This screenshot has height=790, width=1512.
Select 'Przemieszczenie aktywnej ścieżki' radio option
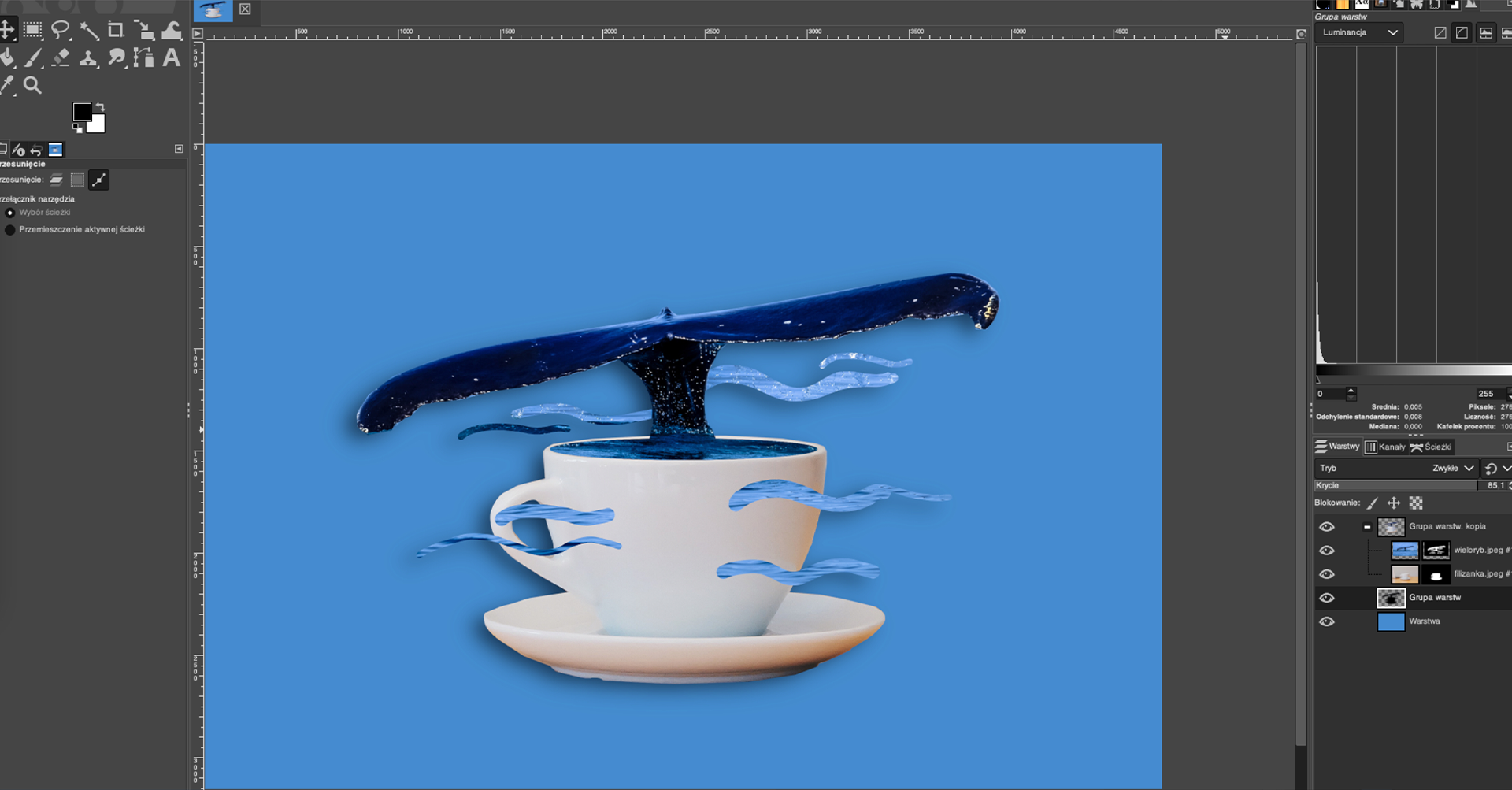pos(10,230)
